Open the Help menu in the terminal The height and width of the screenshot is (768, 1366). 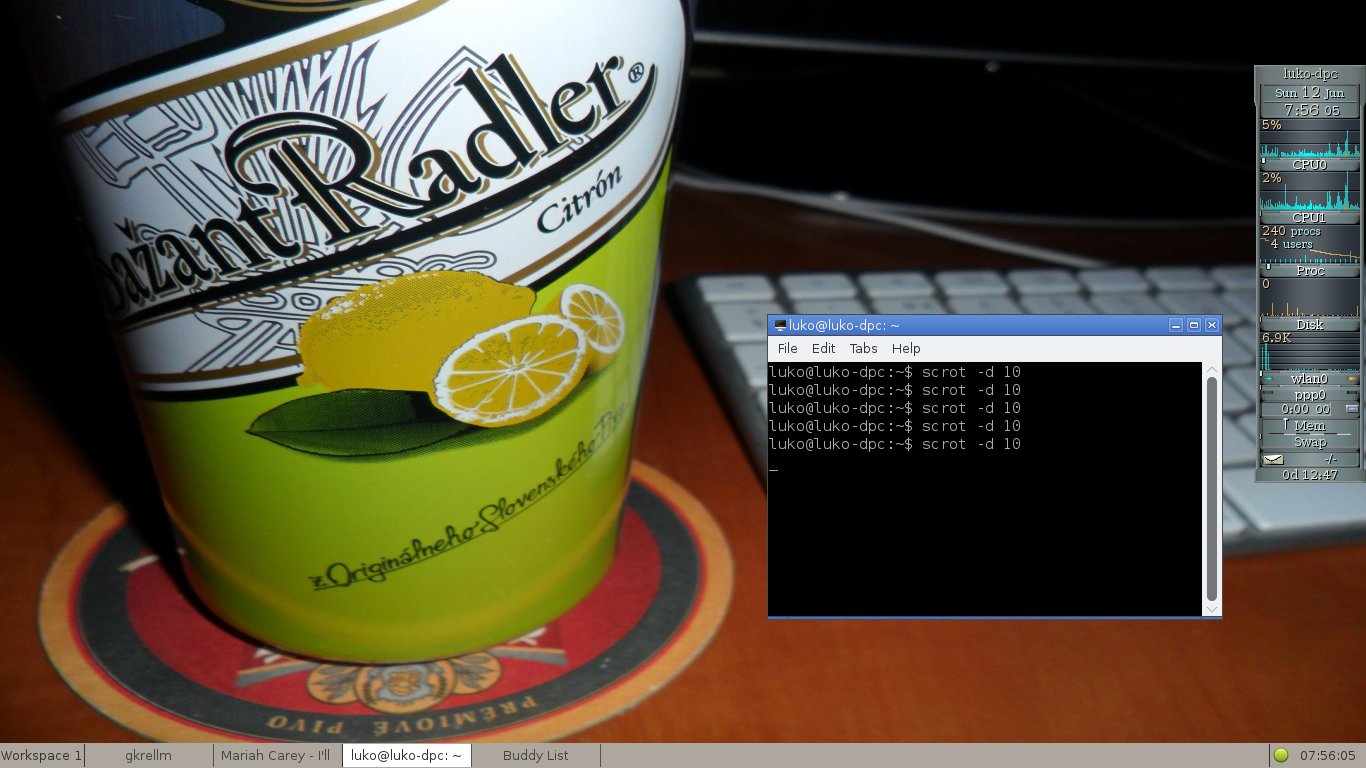click(x=906, y=348)
